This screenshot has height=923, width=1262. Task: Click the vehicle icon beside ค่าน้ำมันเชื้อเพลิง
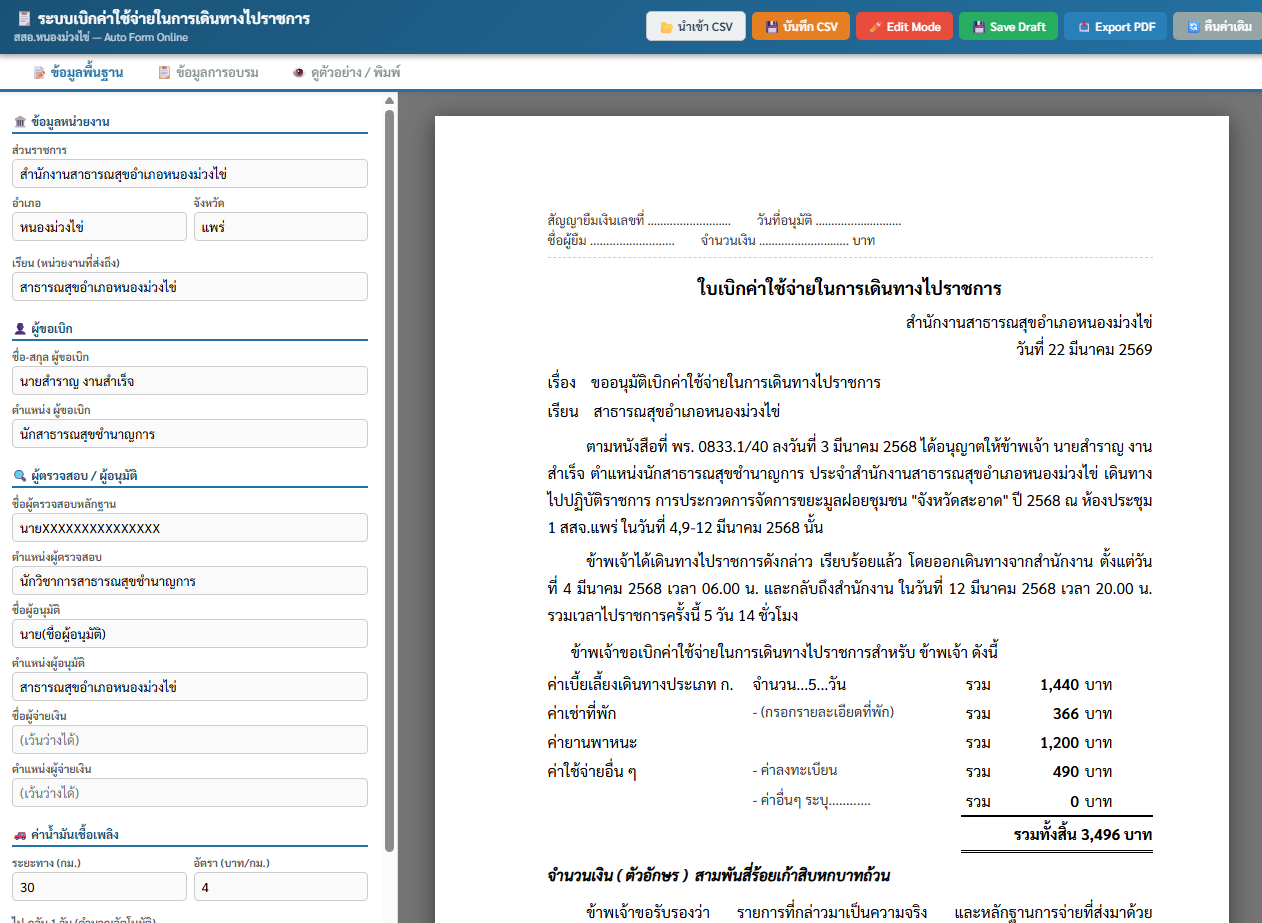coord(20,834)
